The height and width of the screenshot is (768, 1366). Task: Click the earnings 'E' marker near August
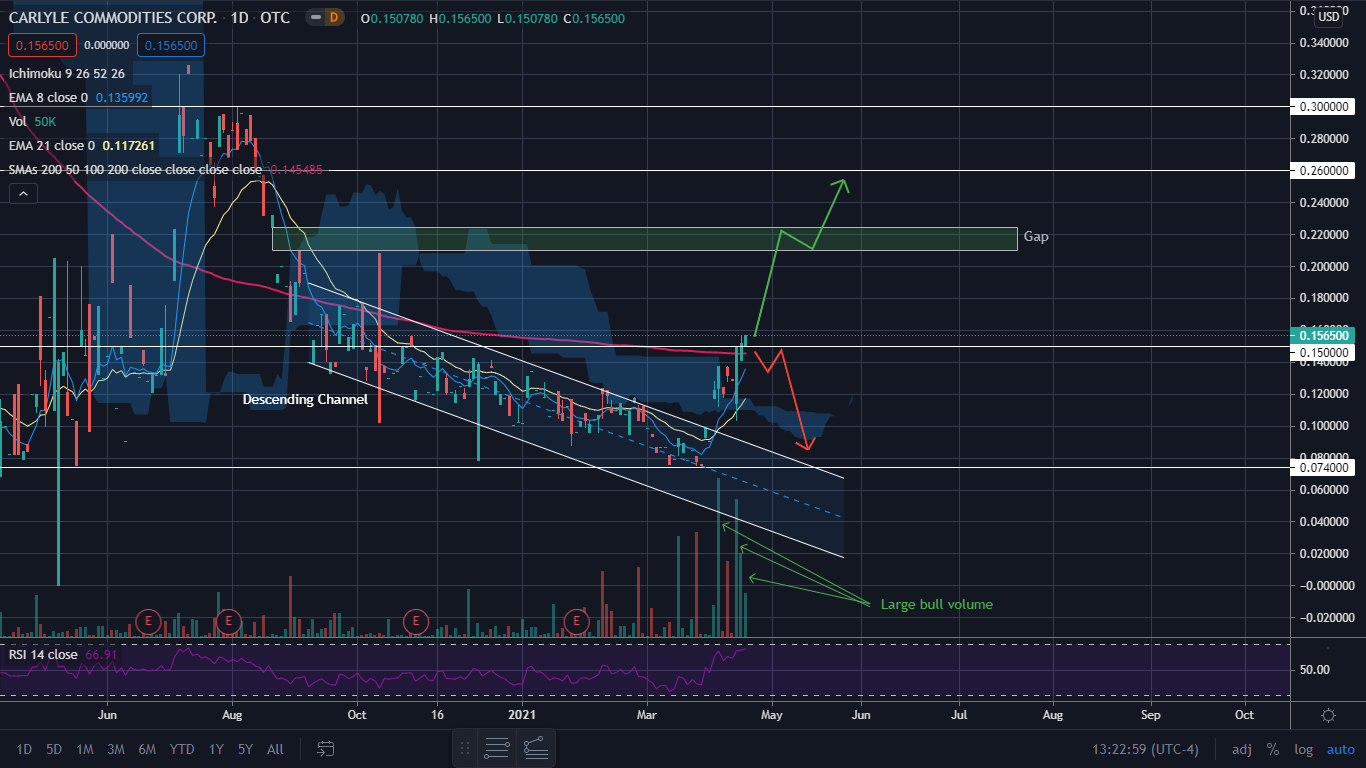229,621
